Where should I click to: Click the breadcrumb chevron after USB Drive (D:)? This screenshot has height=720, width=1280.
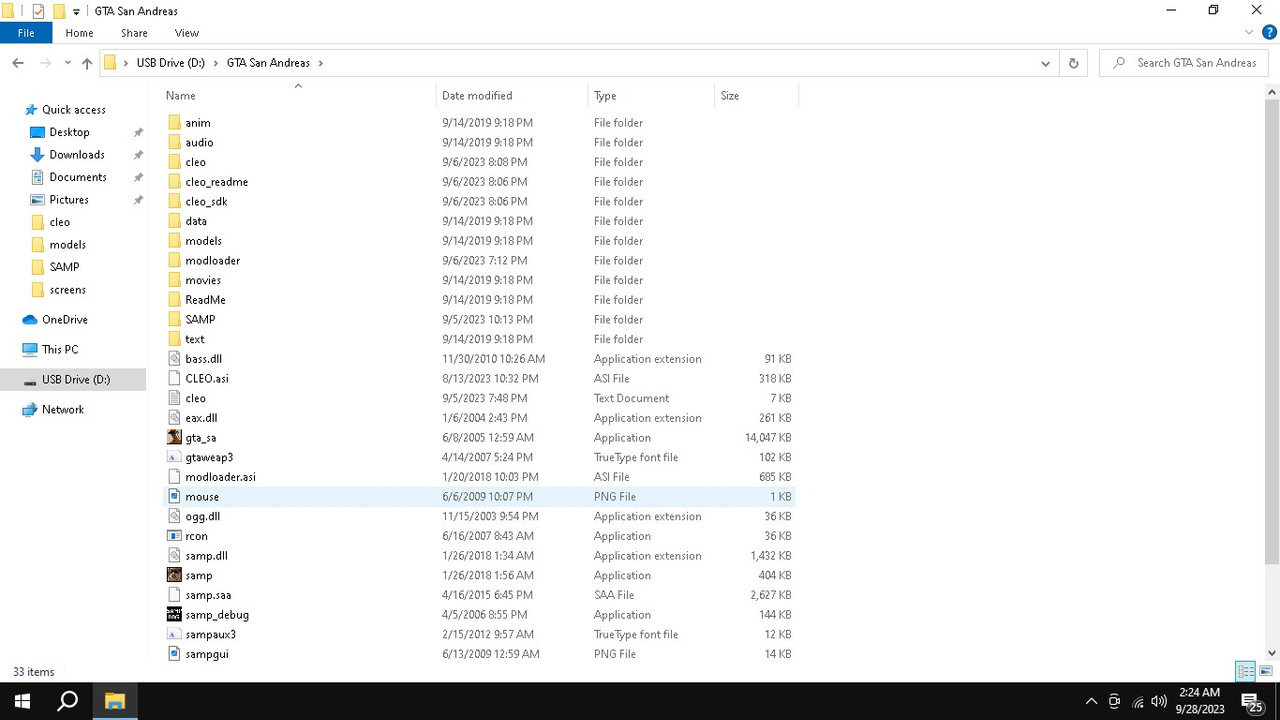[x=216, y=63]
